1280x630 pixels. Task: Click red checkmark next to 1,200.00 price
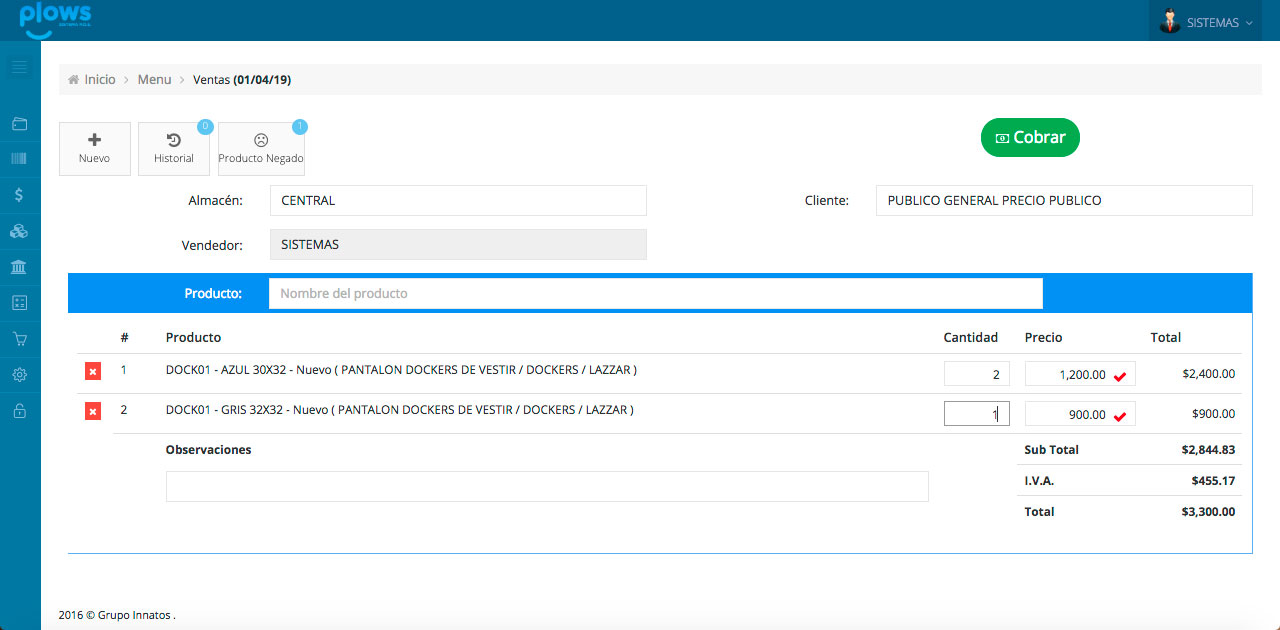pos(1120,376)
